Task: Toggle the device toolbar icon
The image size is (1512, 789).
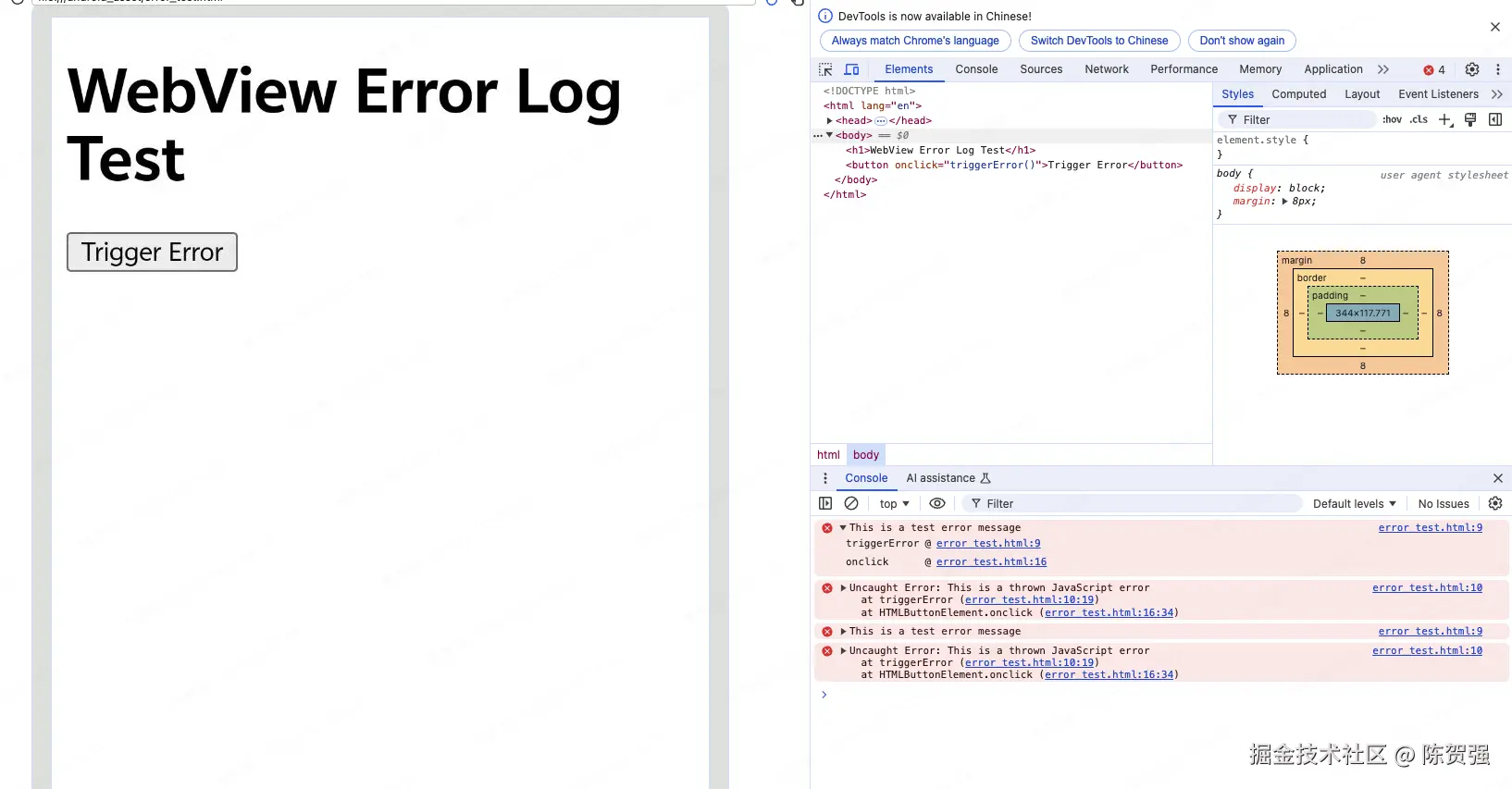Action: coord(852,69)
